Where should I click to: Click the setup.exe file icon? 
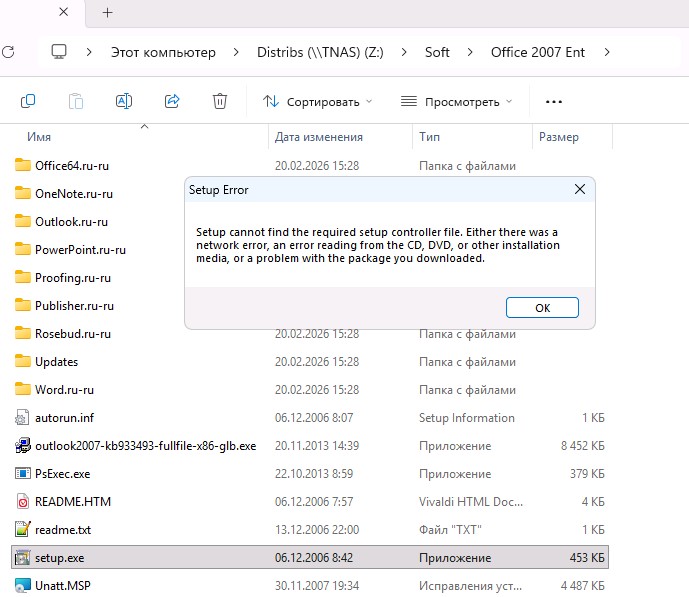coord(23,557)
